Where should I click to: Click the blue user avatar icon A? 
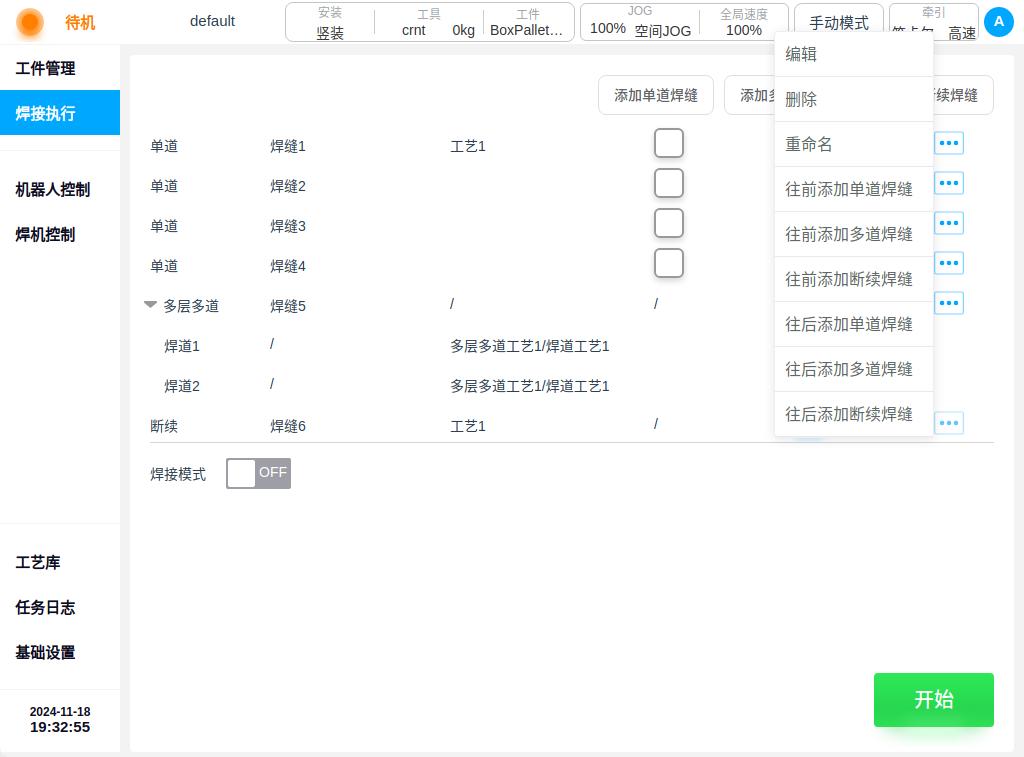point(999,22)
